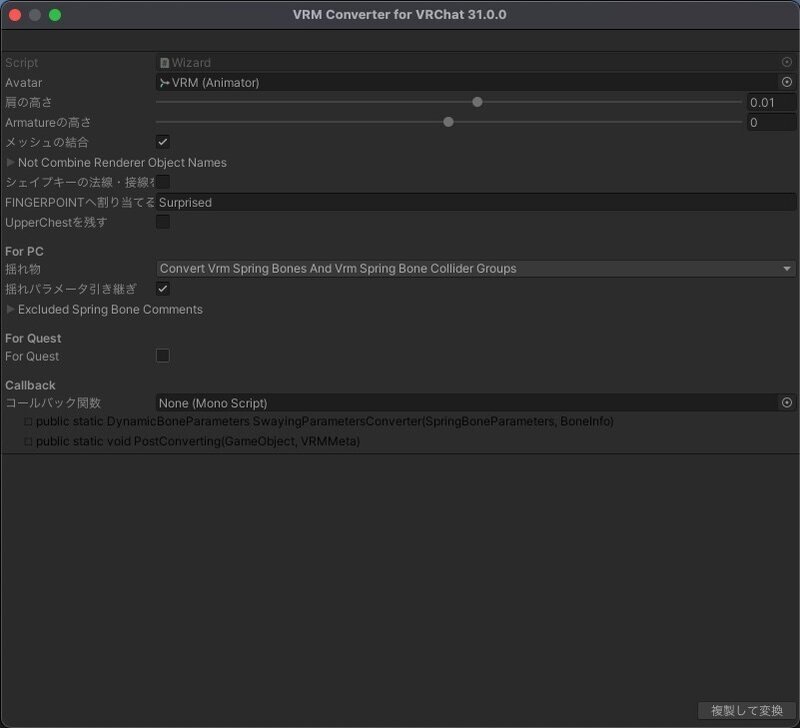This screenshot has width=800, height=728.
Task: Toggle メッシュの結合 checkbox
Action: point(163,142)
